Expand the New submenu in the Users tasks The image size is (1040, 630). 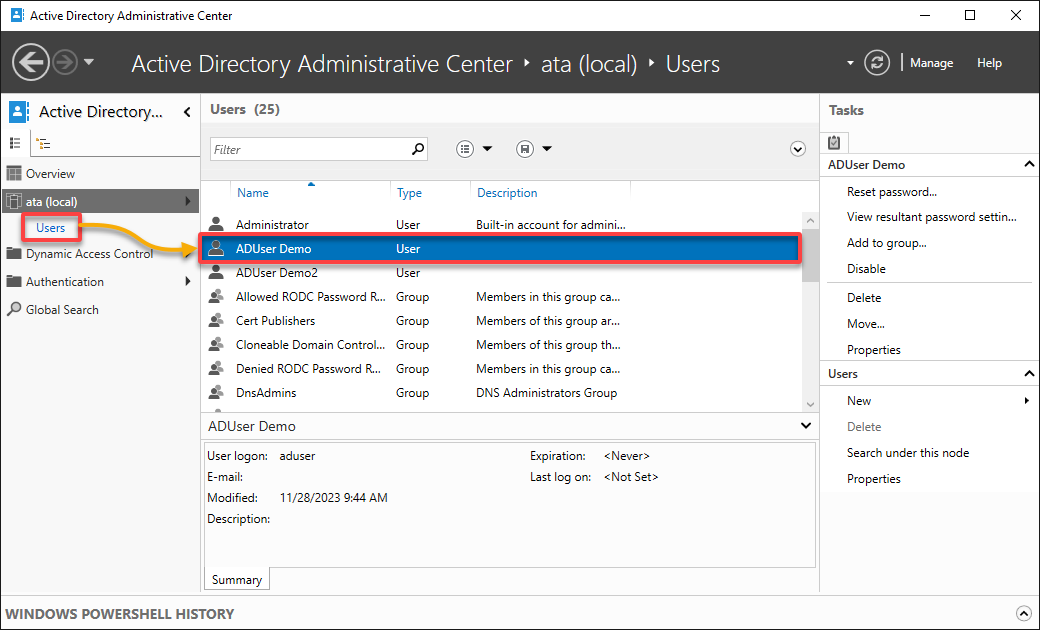pos(1026,400)
